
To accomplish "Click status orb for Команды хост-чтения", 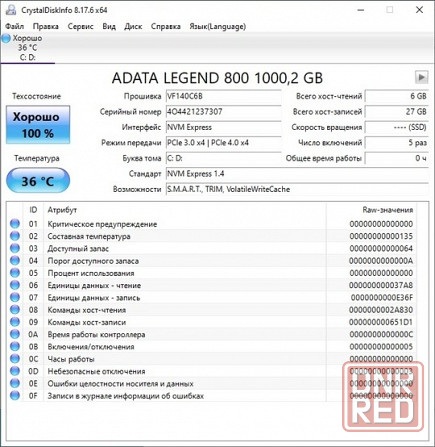I will (x=15, y=310).
